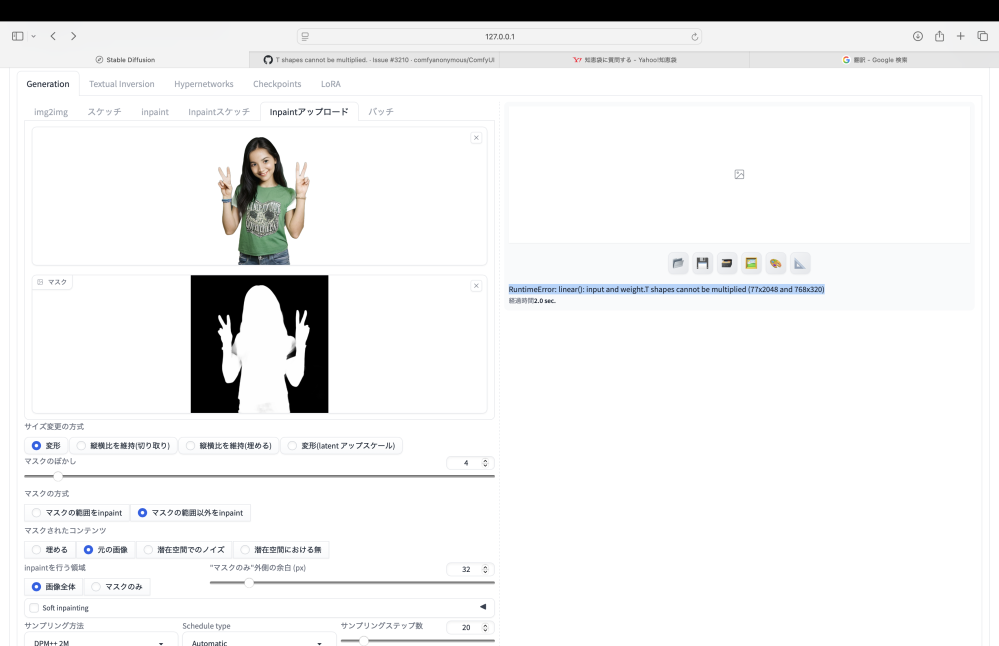Viewport: 999px width, 646px height.
Task: Open the DPM++ 2M sampling method dropdown
Action: tap(100, 641)
